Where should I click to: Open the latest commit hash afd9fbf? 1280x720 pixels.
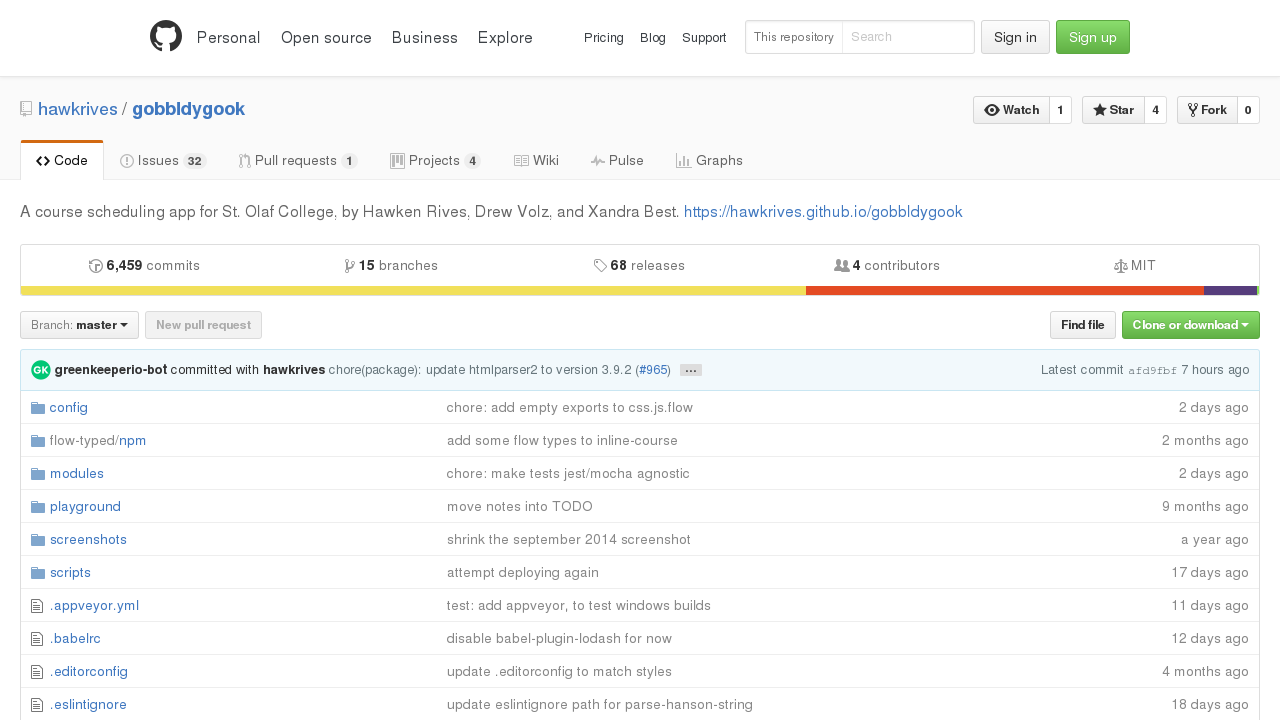click(1152, 370)
